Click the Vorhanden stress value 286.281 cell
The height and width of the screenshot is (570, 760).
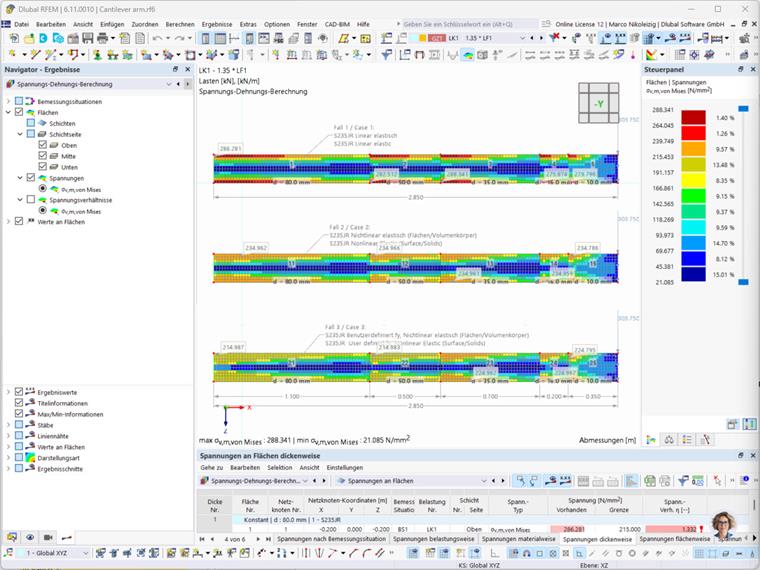572,529
